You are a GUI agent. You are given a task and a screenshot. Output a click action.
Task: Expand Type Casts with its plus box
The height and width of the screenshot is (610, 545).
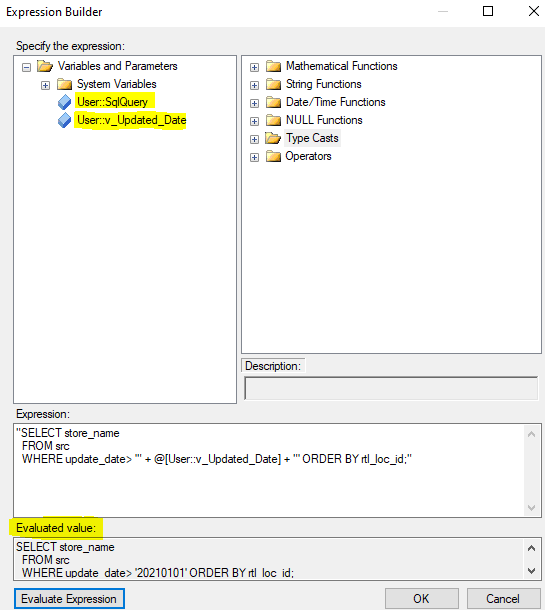coord(254,139)
